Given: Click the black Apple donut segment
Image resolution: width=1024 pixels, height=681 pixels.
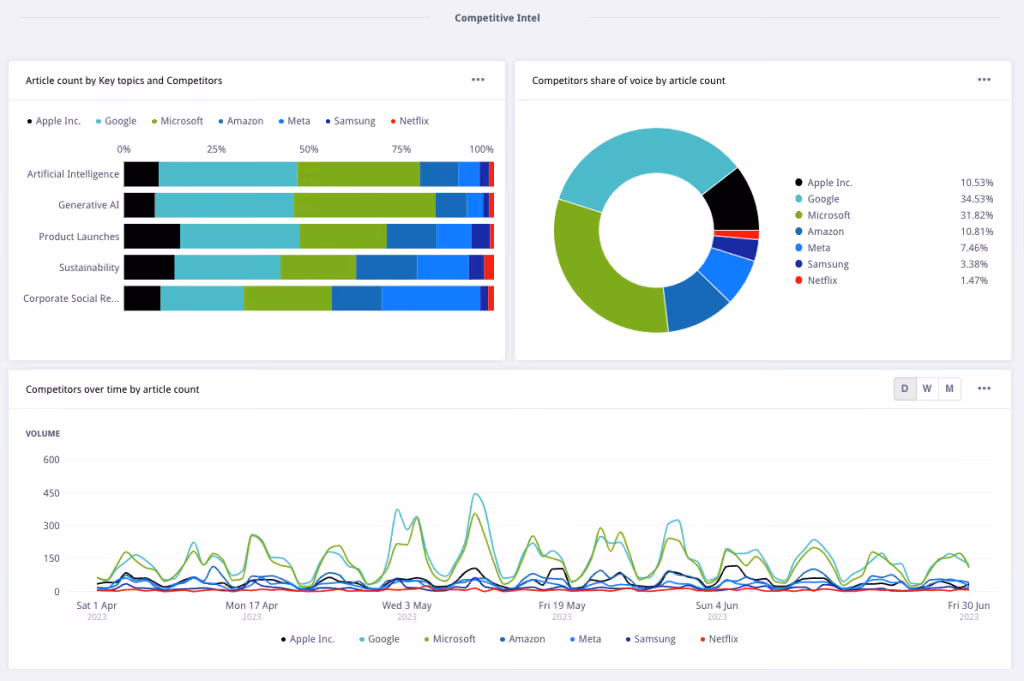Looking at the screenshot, I should click(x=735, y=201).
